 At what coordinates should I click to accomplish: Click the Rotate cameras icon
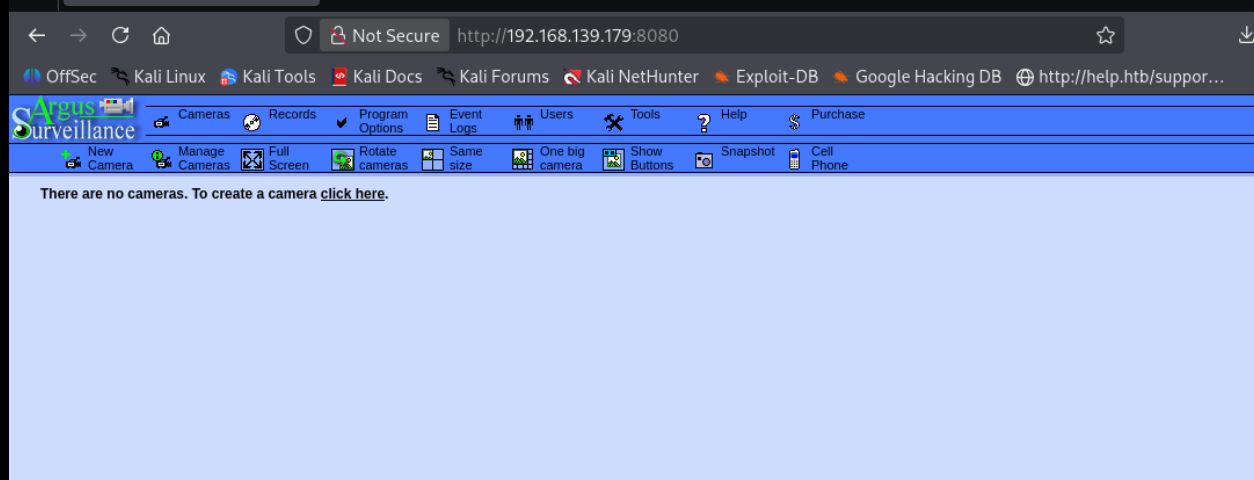coord(343,159)
